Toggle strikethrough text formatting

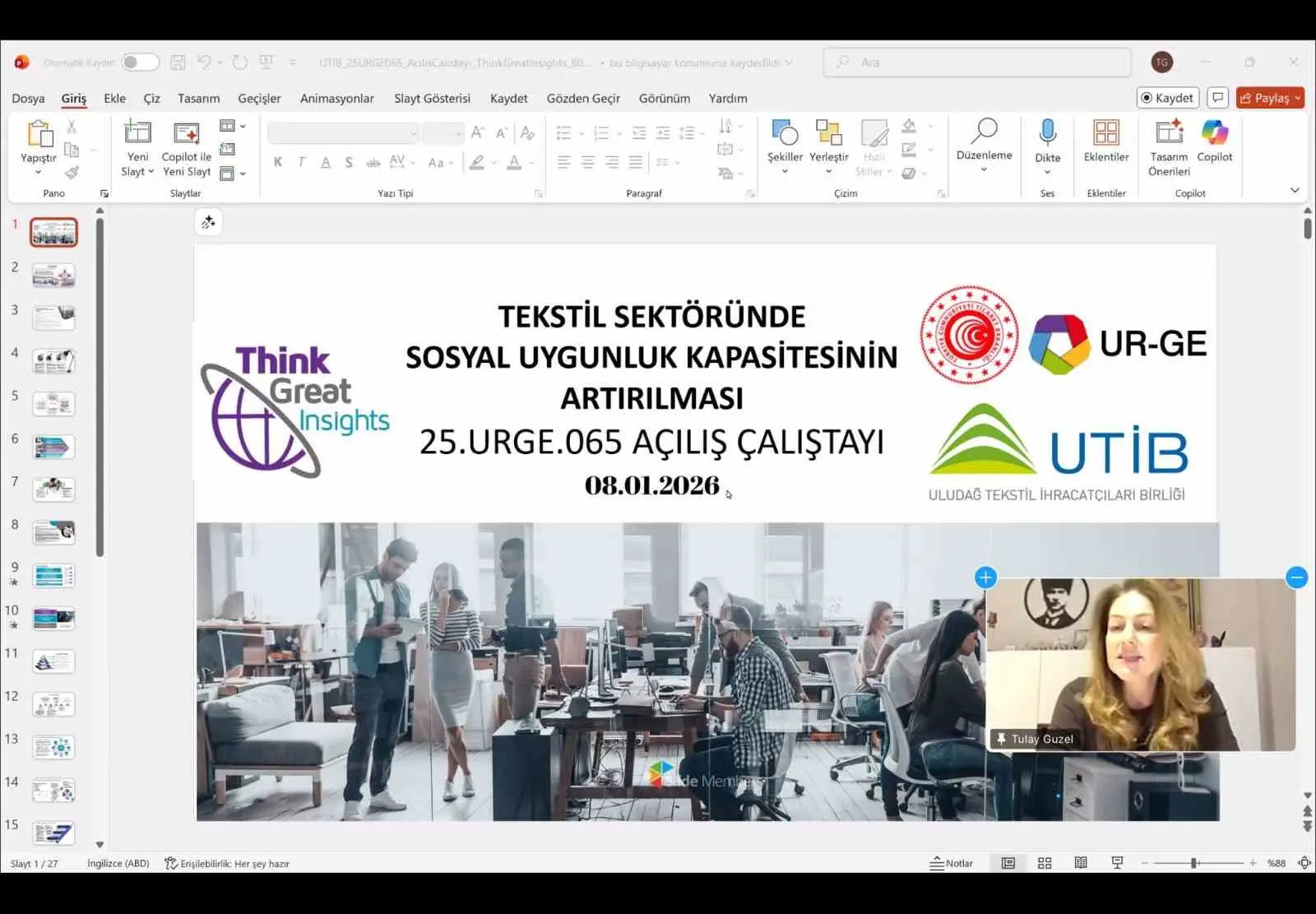tap(372, 162)
